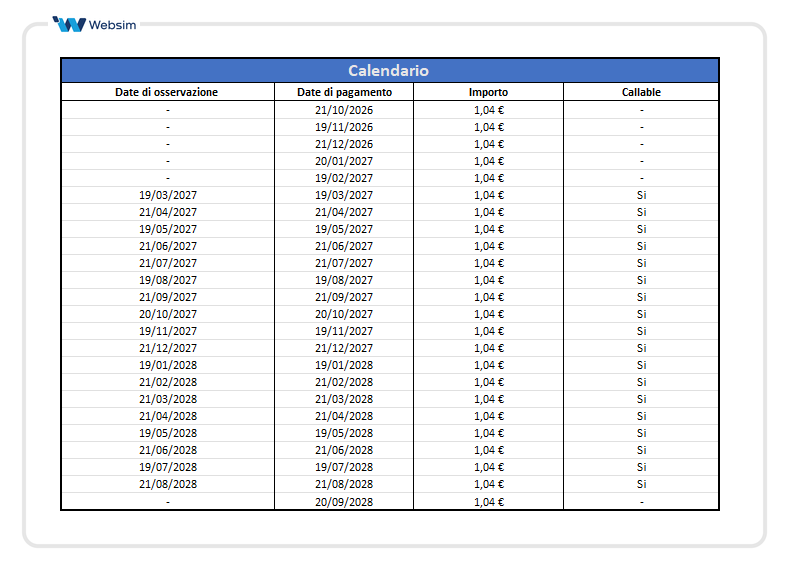Select the 1,04 € amount in the 19/03/2027 row

click(x=489, y=195)
